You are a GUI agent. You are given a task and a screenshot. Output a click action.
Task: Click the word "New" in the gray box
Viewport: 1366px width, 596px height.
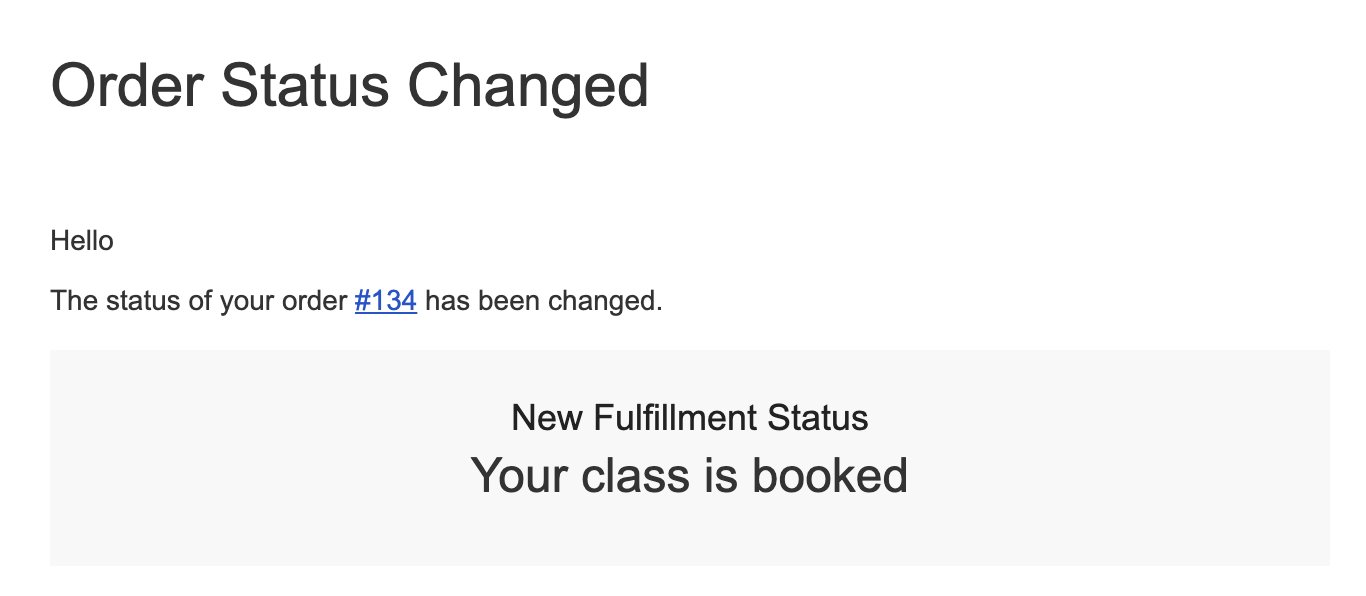coord(548,417)
